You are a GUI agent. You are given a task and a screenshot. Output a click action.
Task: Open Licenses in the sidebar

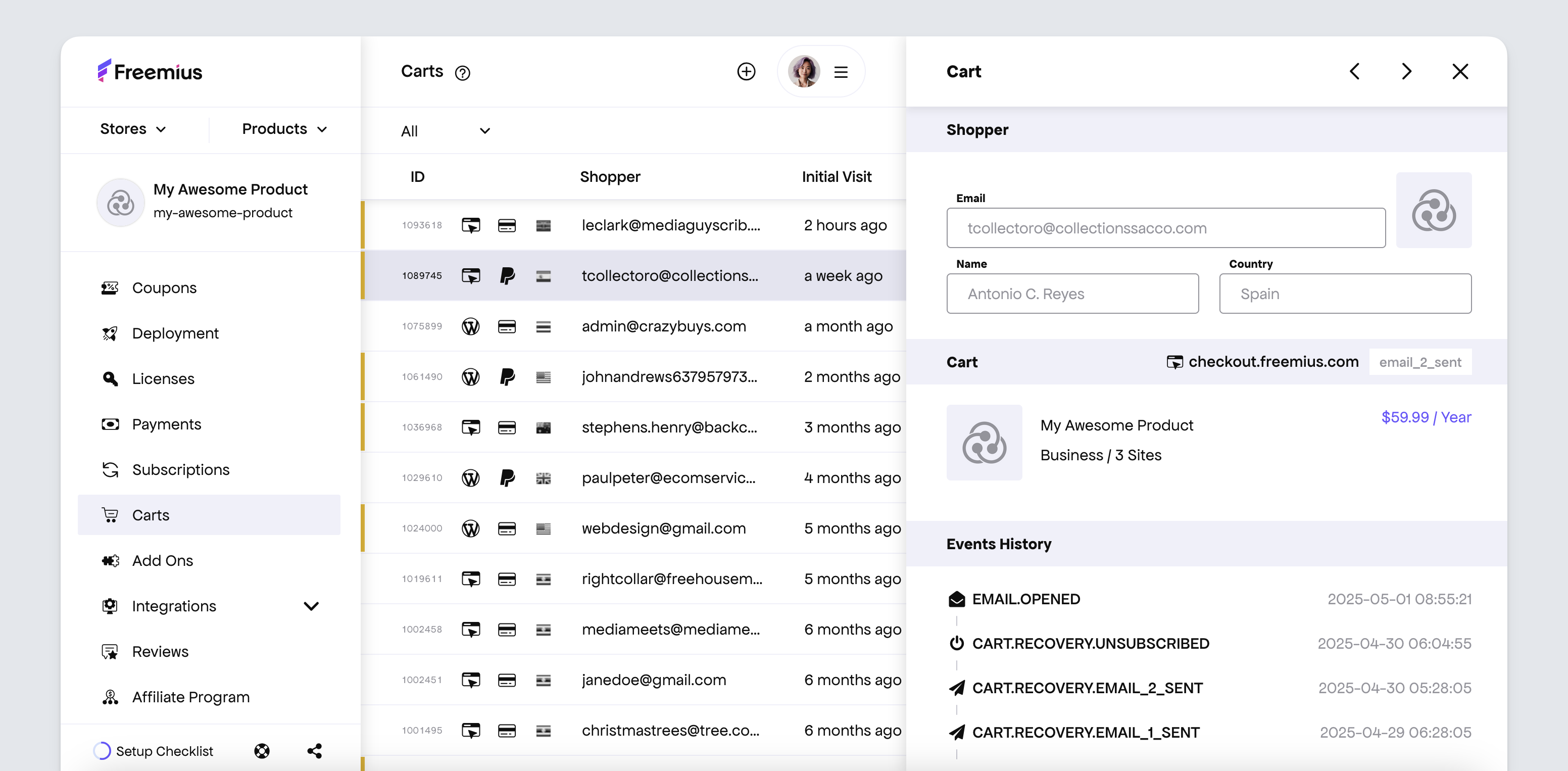pos(209,379)
